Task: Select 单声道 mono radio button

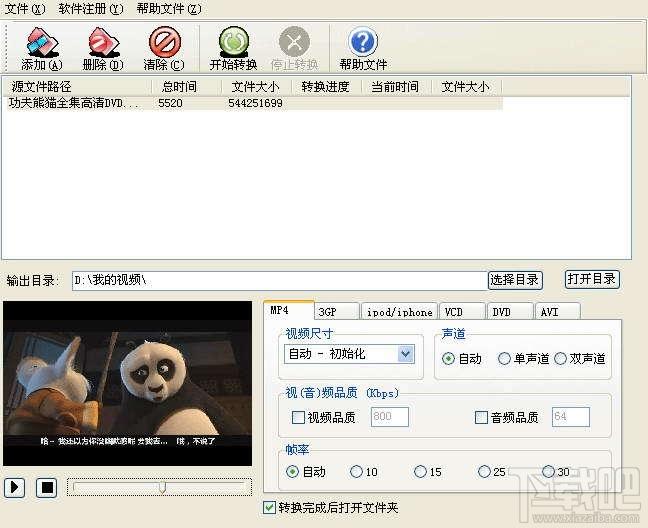Action: 504,358
